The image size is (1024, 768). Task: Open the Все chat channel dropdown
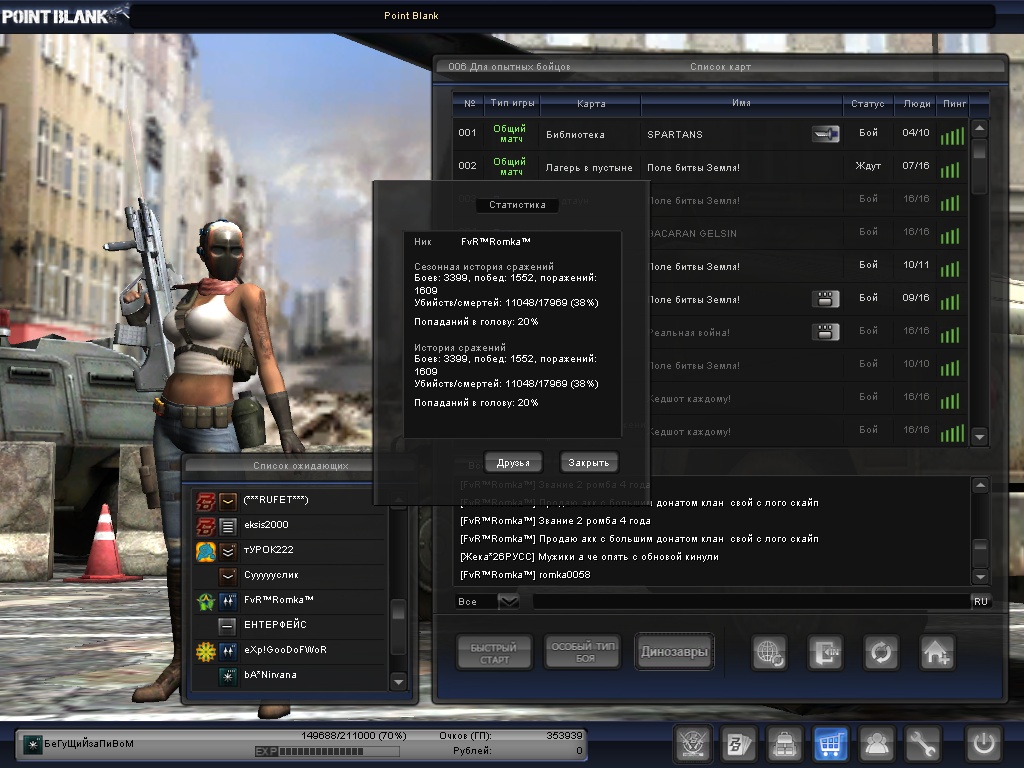(x=509, y=601)
